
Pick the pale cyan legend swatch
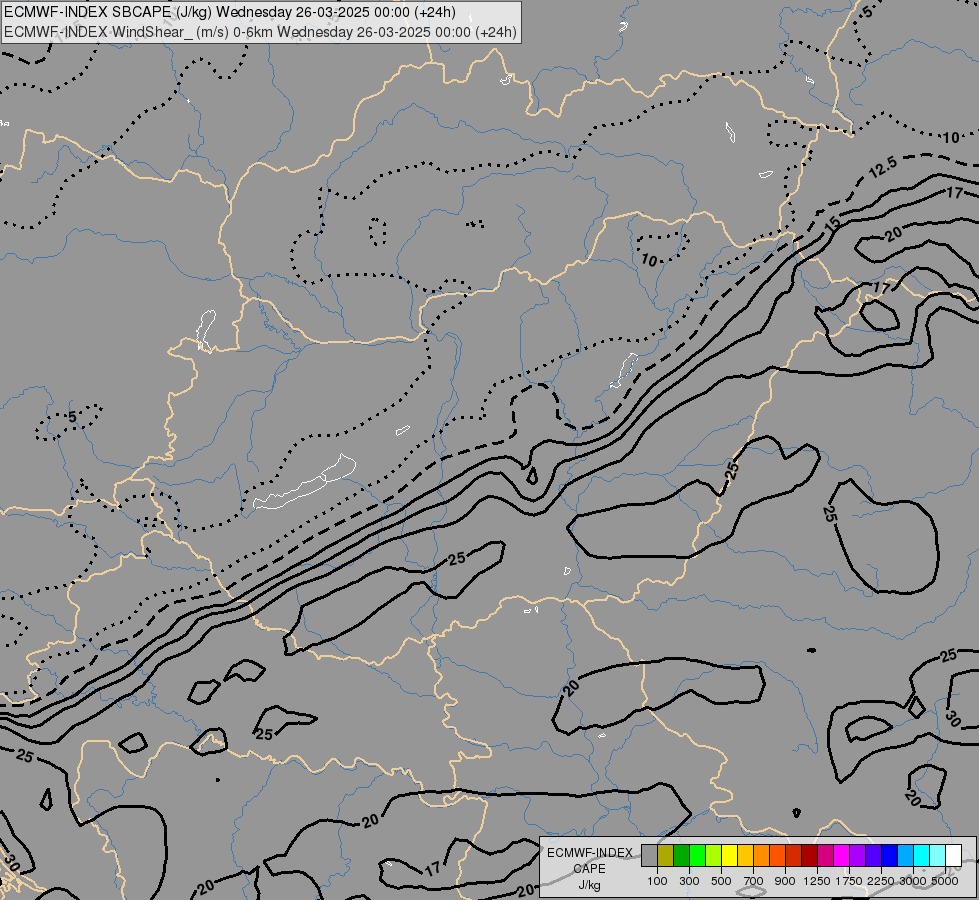937,855
